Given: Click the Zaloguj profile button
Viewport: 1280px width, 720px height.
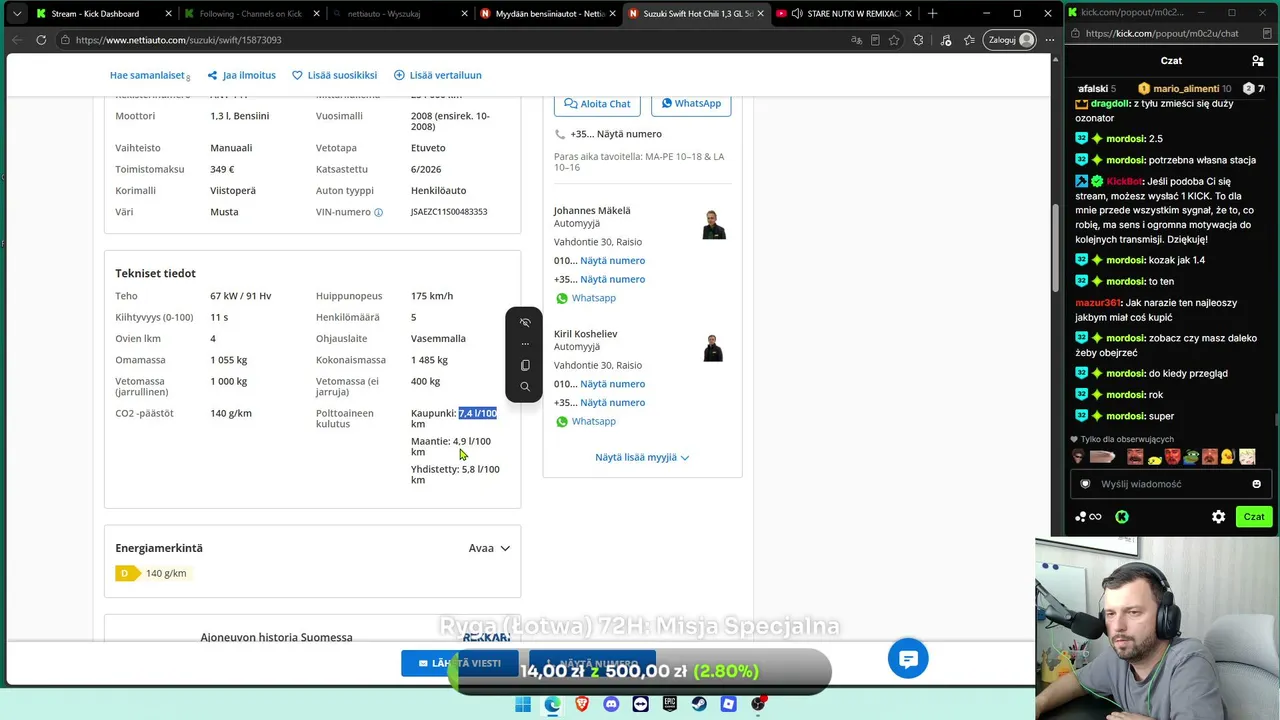Looking at the screenshot, I should pyautogui.click(x=1010, y=40).
